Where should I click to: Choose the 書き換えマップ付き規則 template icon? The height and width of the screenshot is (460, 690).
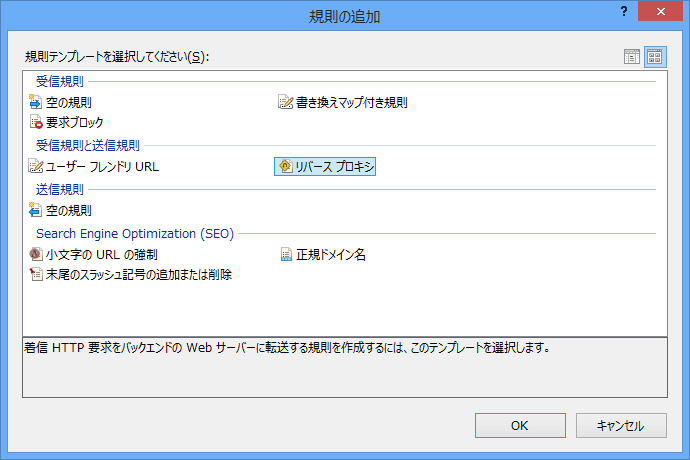pyautogui.click(x=285, y=102)
